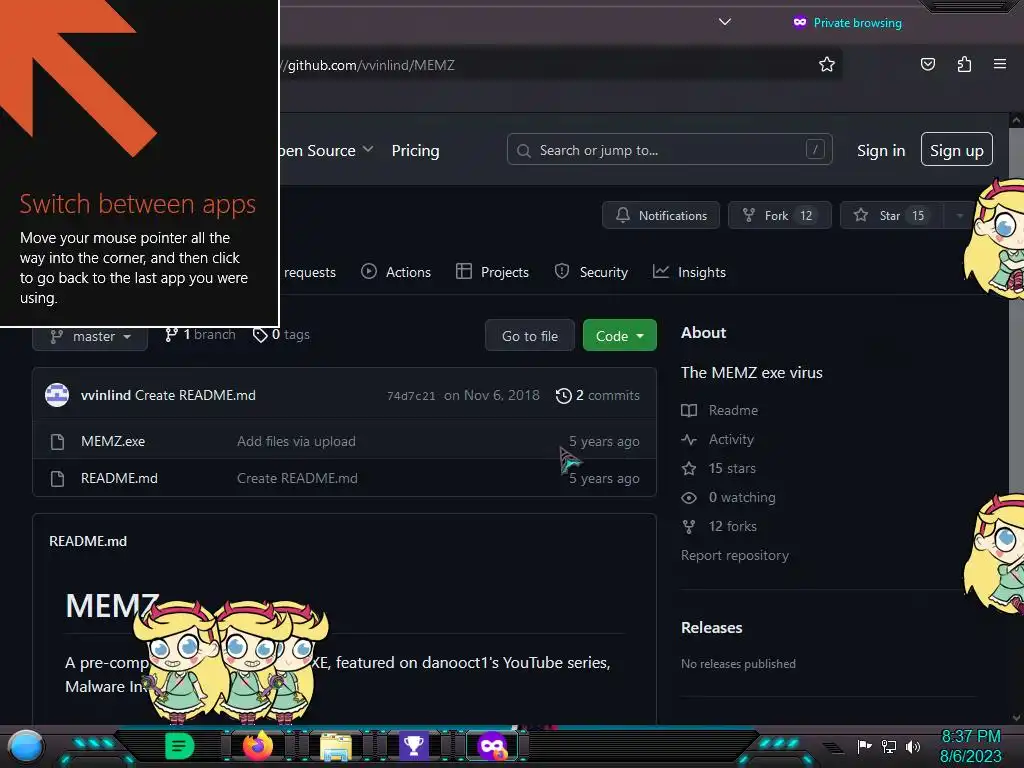
Task: Open the green notes app in taskbar
Action: click(180, 746)
